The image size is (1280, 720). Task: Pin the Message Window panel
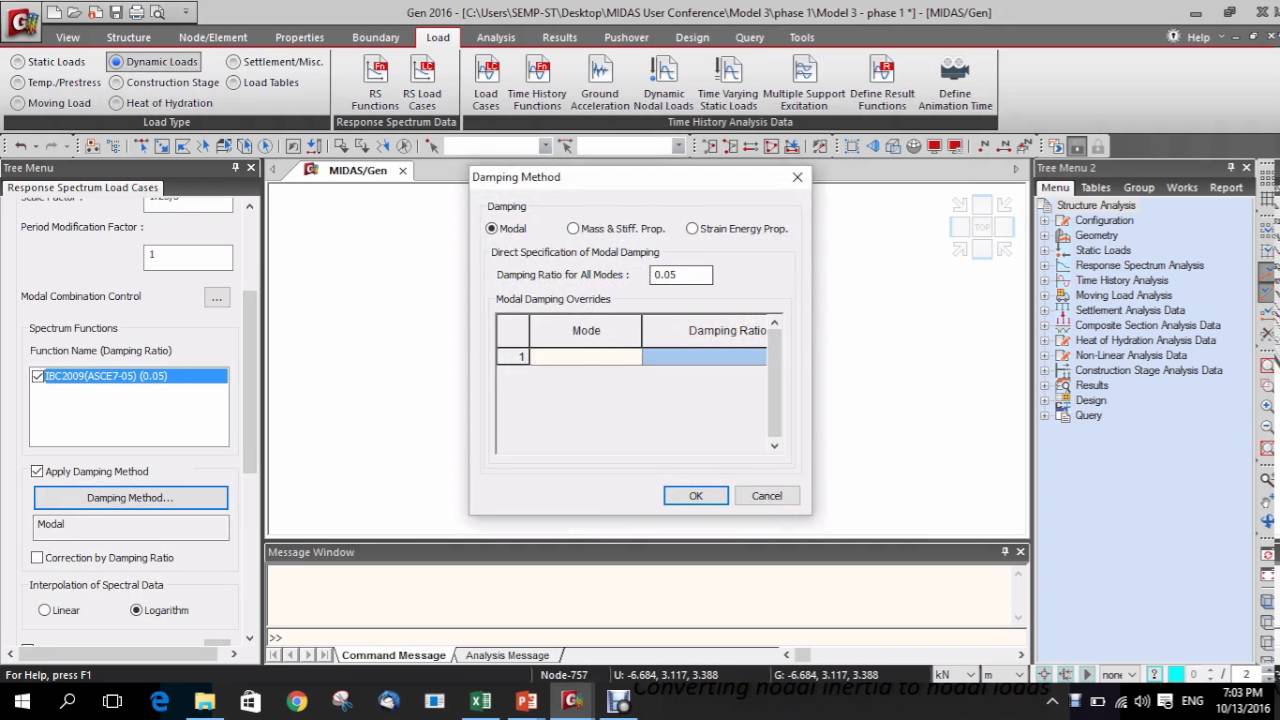pos(1005,552)
